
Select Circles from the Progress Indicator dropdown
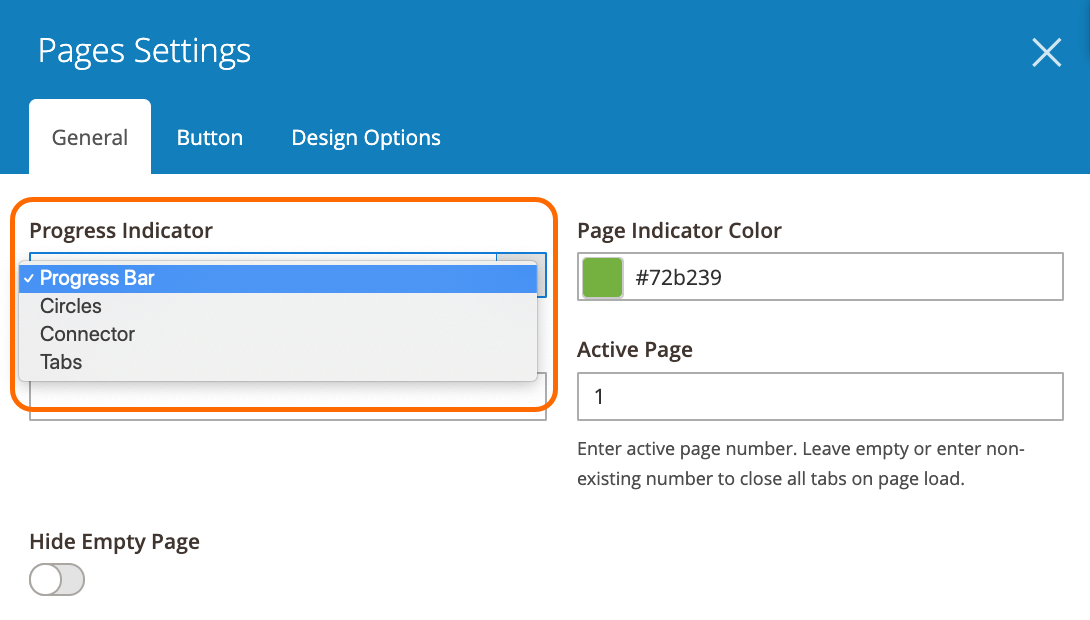click(70, 306)
